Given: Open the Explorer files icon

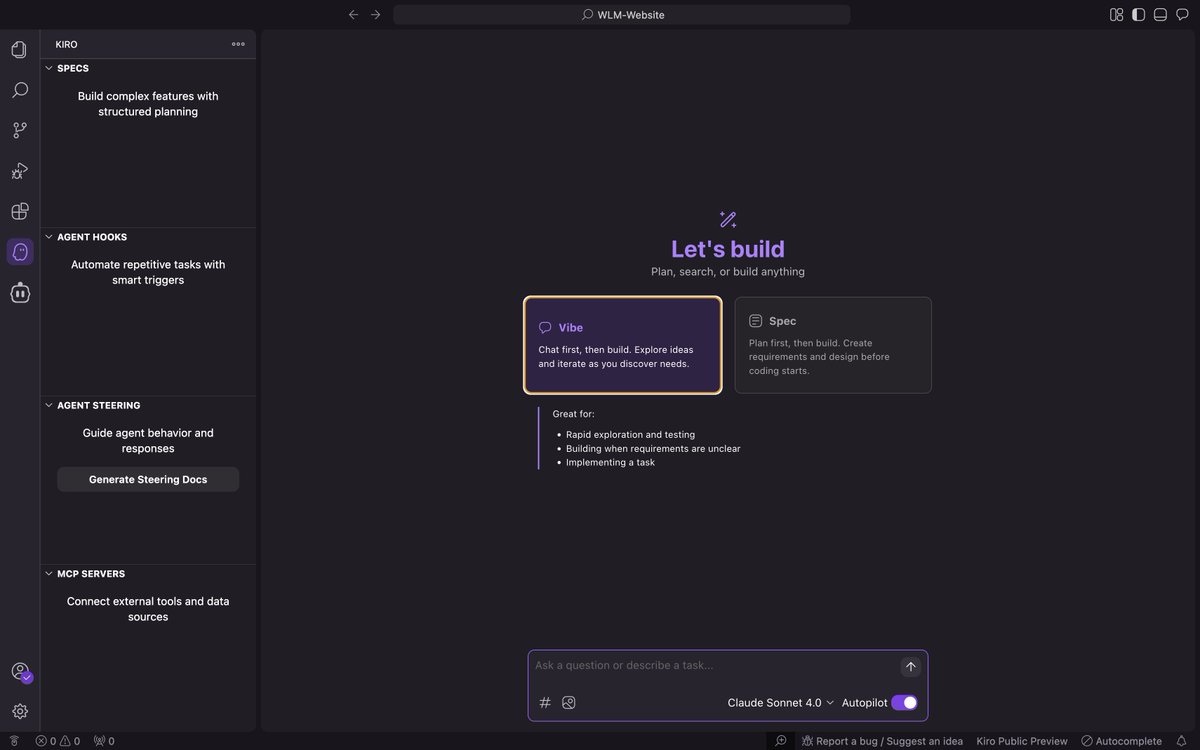Looking at the screenshot, I should point(19,49).
